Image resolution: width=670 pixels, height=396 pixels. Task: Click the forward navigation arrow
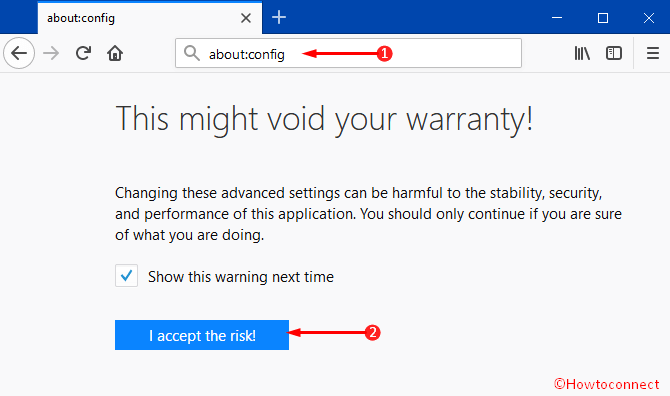point(51,53)
